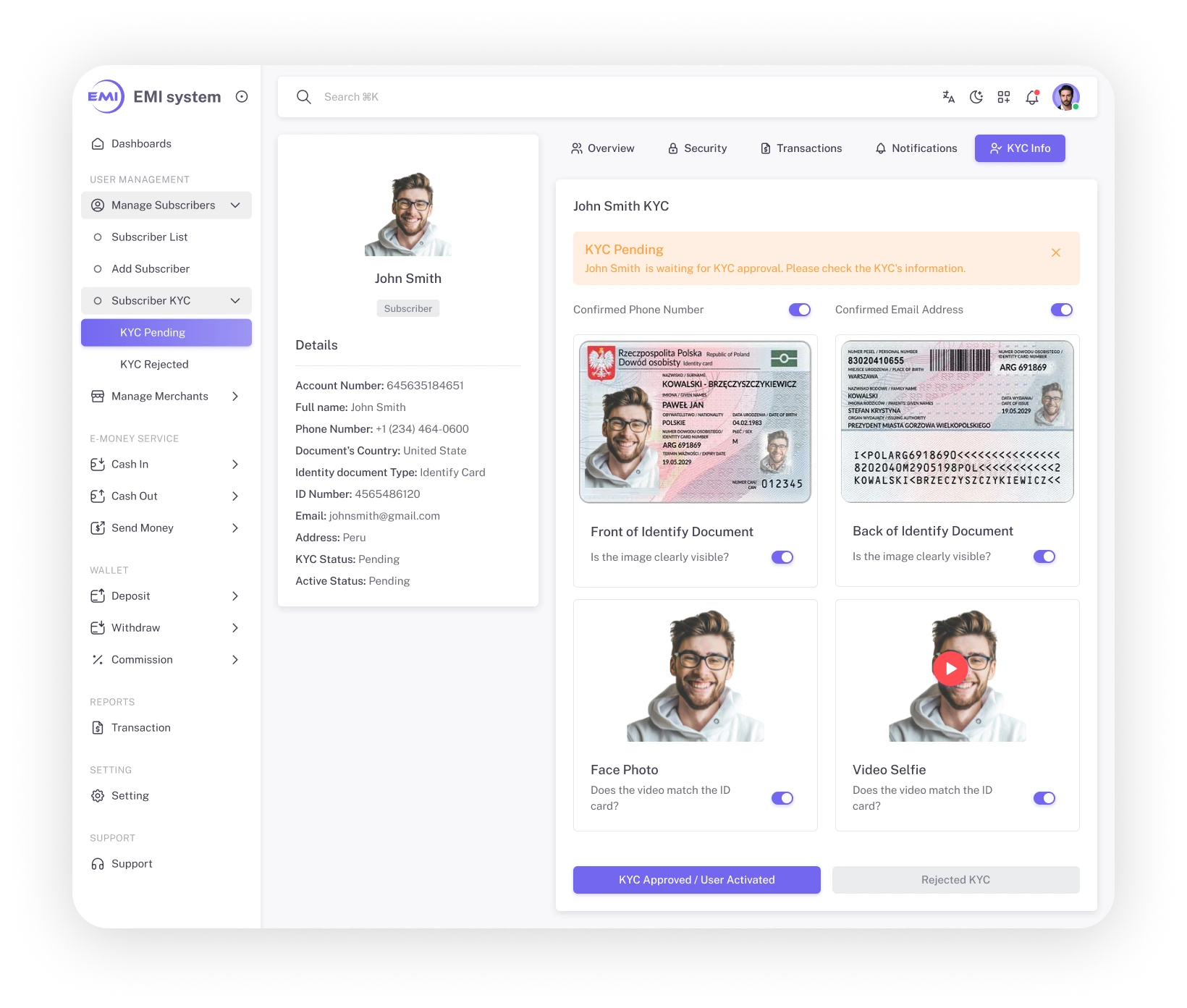
Task: Toggle Front of Identify Document visibility switch
Action: pos(782,557)
